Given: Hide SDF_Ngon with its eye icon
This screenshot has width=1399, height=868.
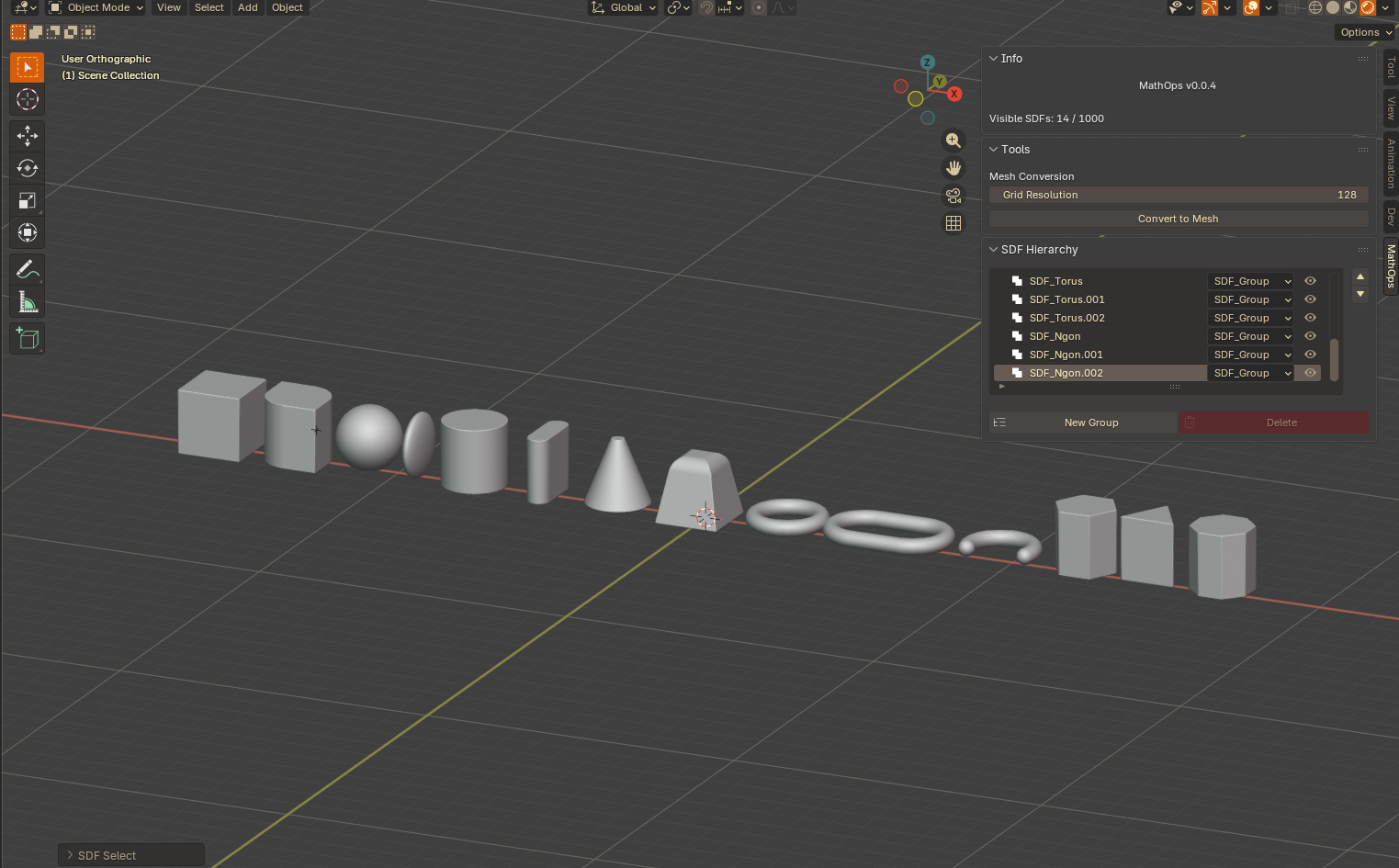Looking at the screenshot, I should pyautogui.click(x=1311, y=336).
